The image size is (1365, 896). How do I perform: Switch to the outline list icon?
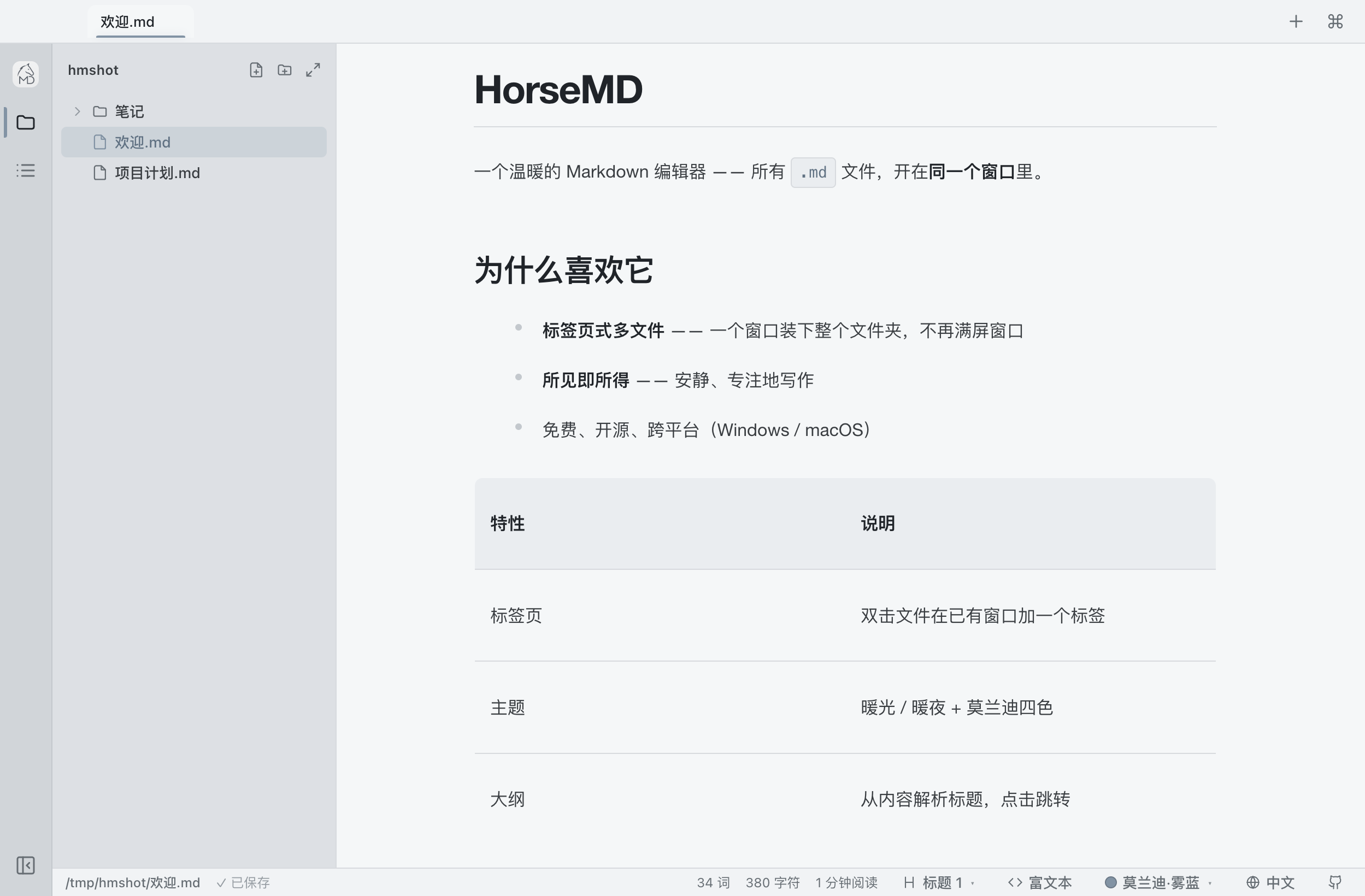click(26, 170)
